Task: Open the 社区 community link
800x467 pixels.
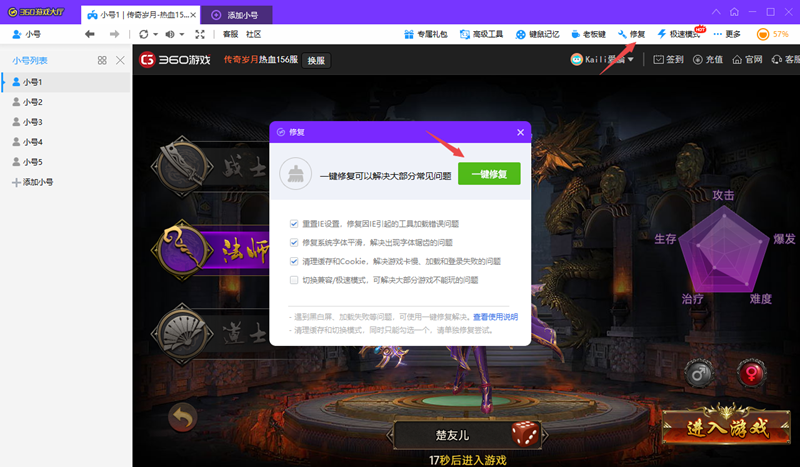Action: (254, 34)
